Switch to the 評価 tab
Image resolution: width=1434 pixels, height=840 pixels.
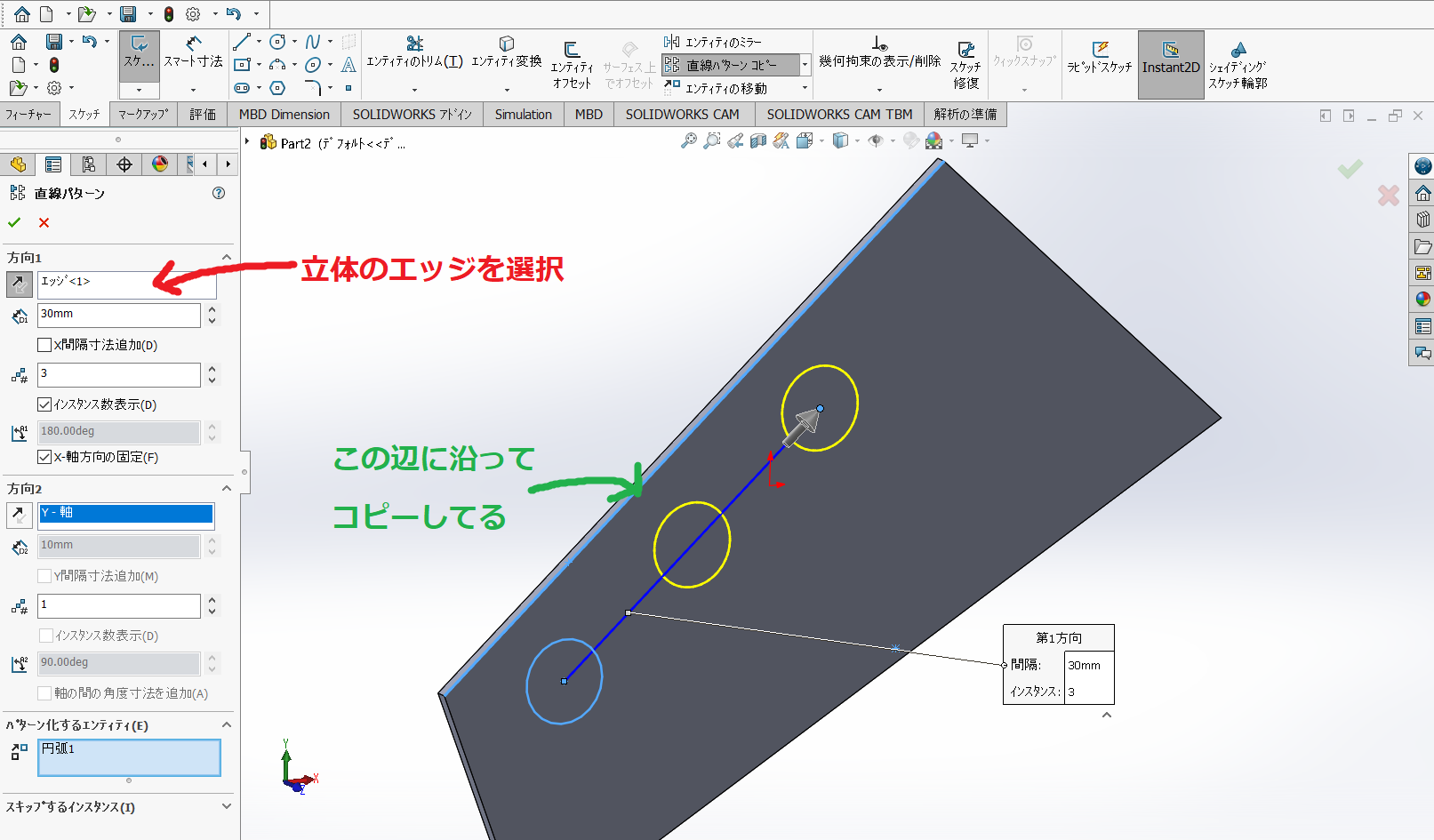pos(203,115)
